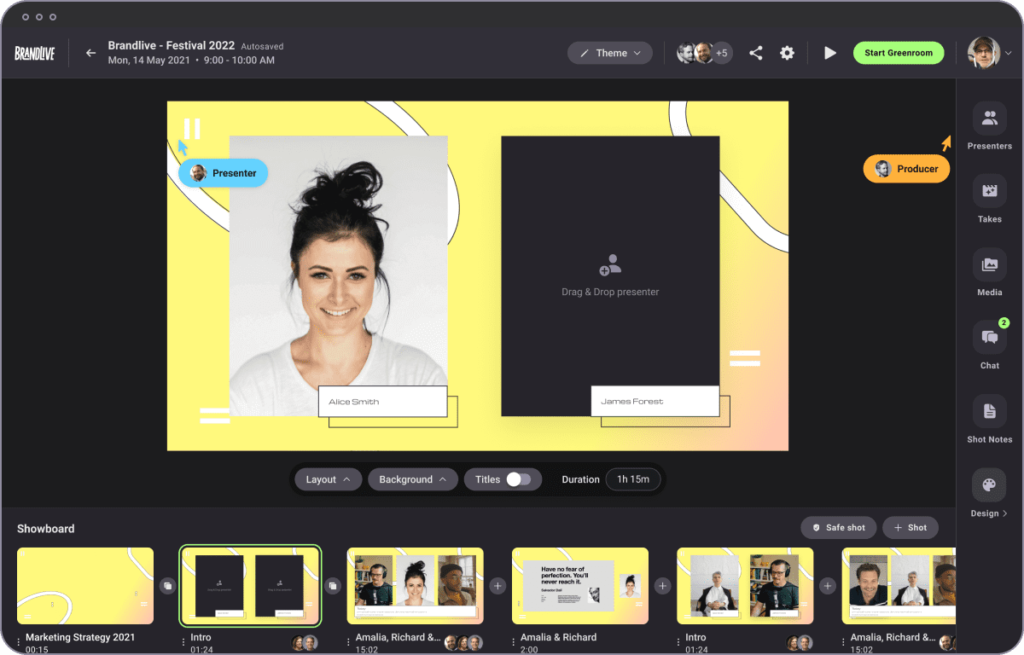Viewport: 1024px width, 655px height.
Task: Open the Background dropdown
Action: point(413,479)
